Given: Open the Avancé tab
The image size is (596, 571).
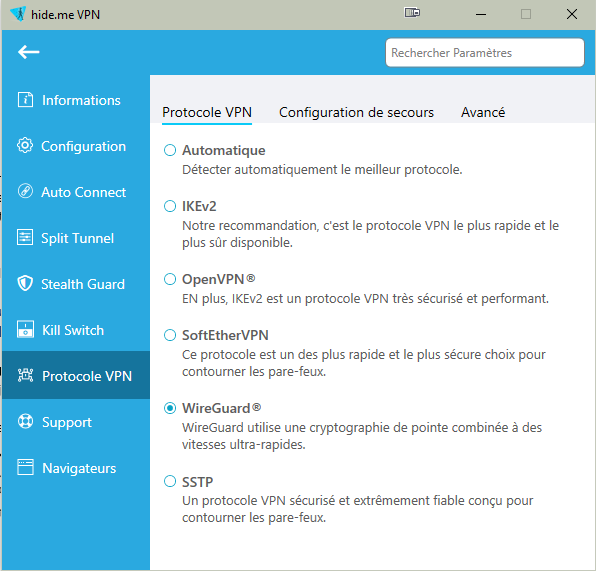Looking at the screenshot, I should point(483,113).
